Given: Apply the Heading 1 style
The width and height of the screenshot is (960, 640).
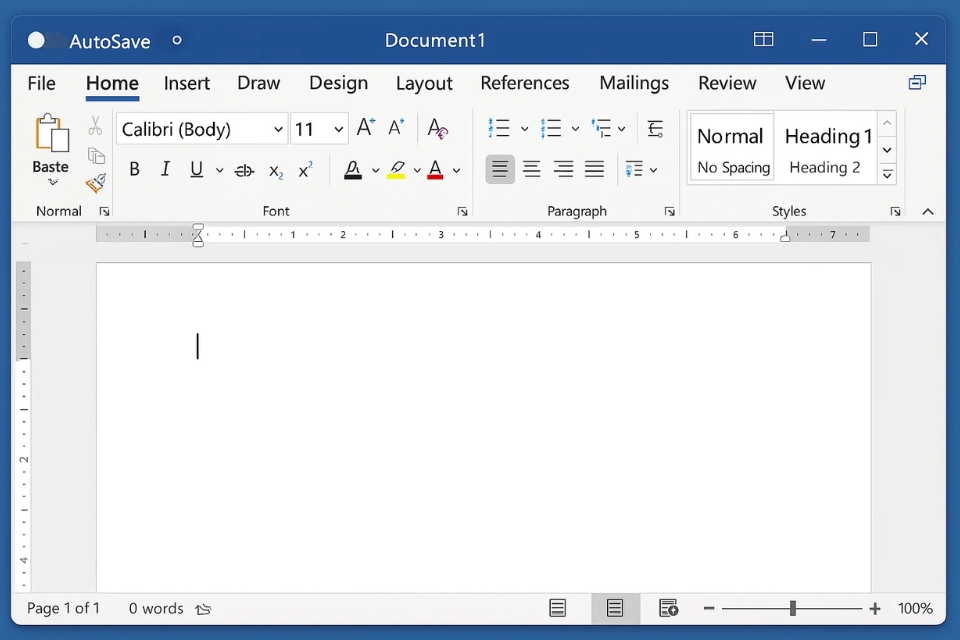Looking at the screenshot, I should (828, 136).
